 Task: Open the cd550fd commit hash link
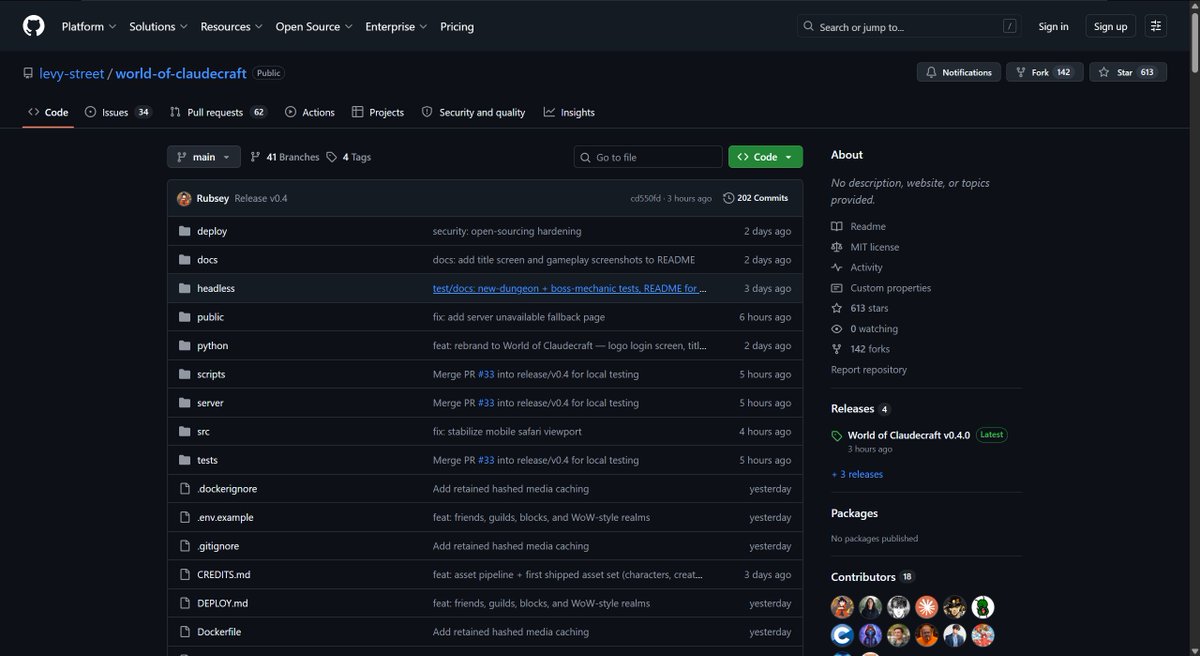pyautogui.click(x=645, y=199)
